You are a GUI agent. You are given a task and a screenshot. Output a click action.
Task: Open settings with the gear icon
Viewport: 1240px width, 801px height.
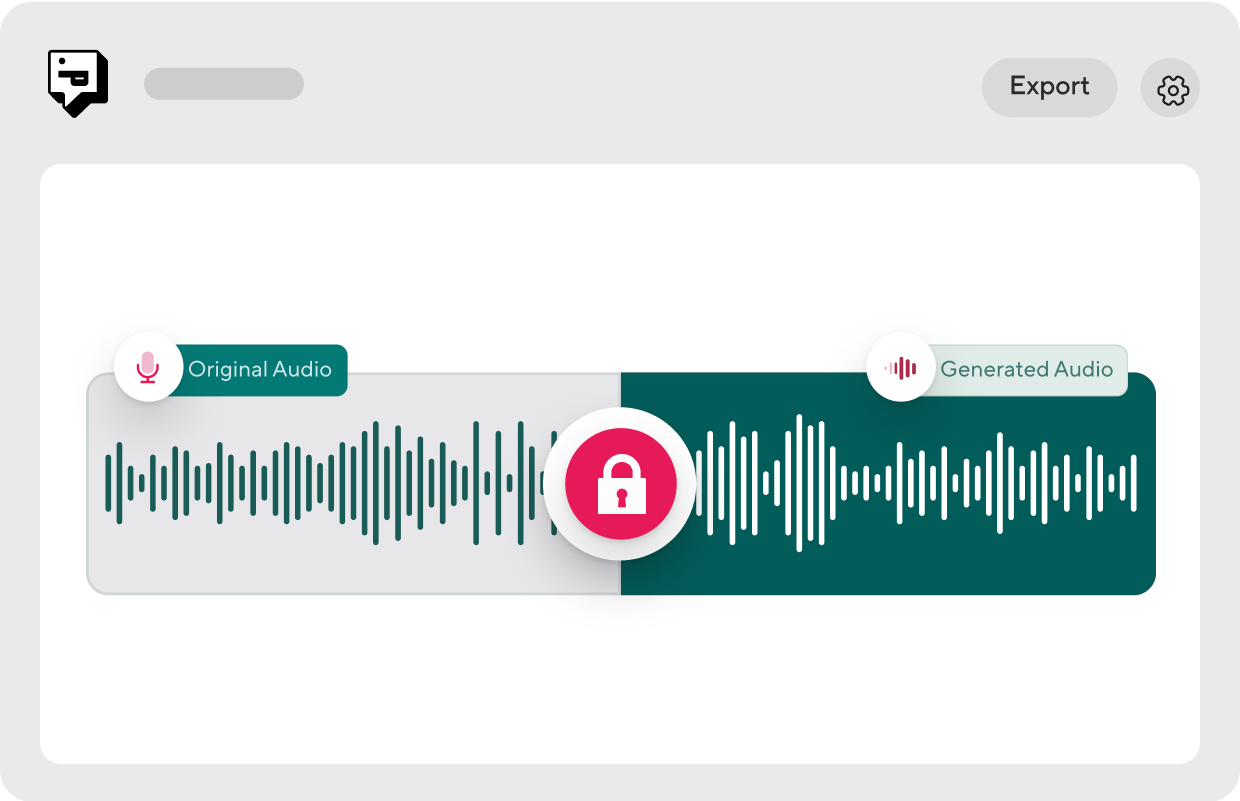(x=1171, y=89)
